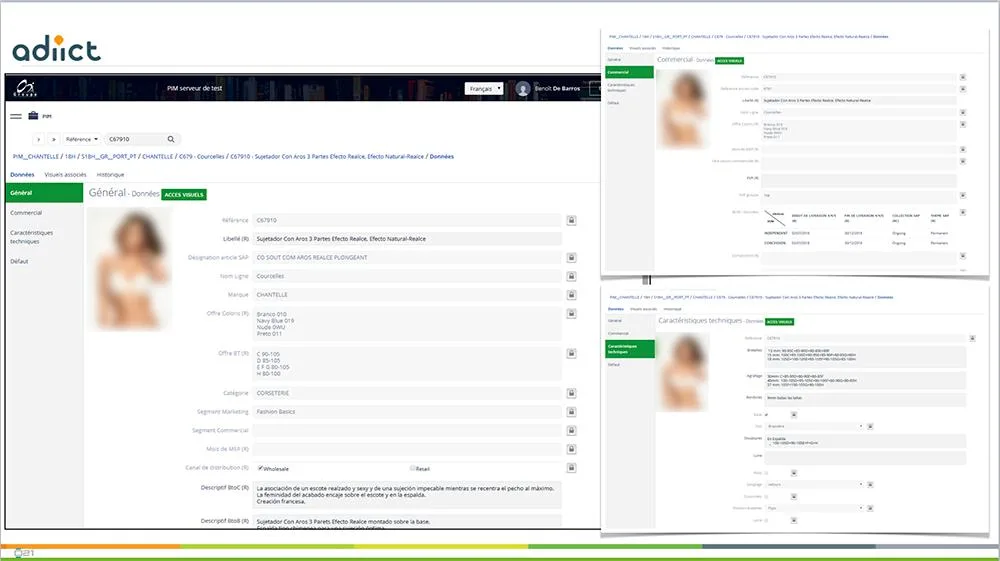Click the user avatar beside Benoit De Barros
This screenshot has height=561, width=1000.
[523, 89]
